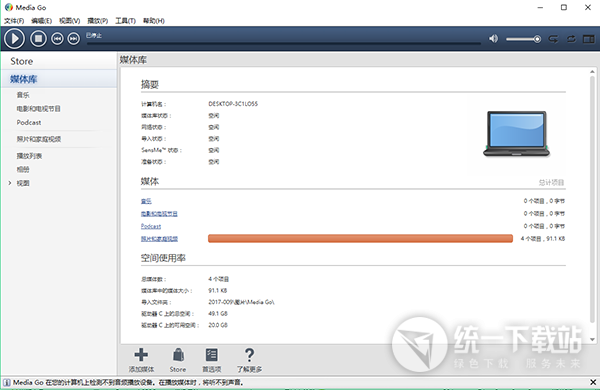The width and height of the screenshot is (600, 390).
Task: Dismiss the status bar notification message
Action: click(593, 382)
